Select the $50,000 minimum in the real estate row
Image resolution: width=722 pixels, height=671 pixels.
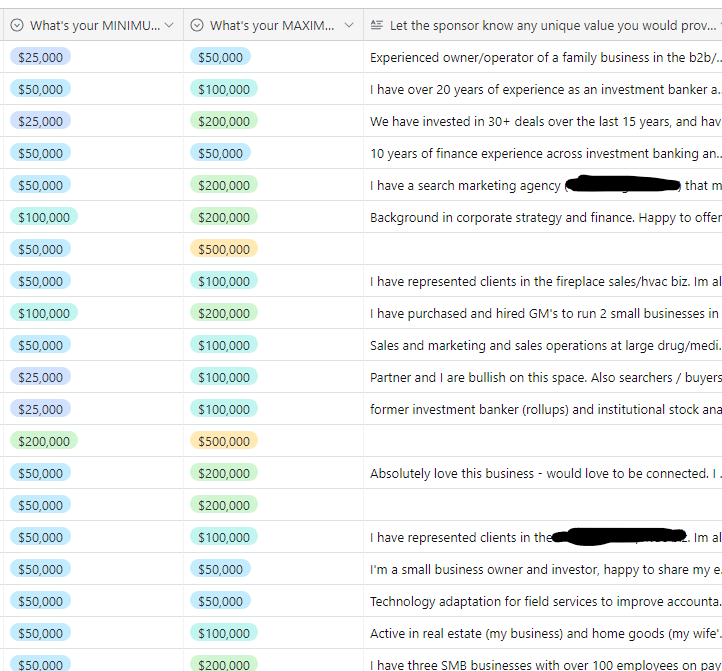41,633
